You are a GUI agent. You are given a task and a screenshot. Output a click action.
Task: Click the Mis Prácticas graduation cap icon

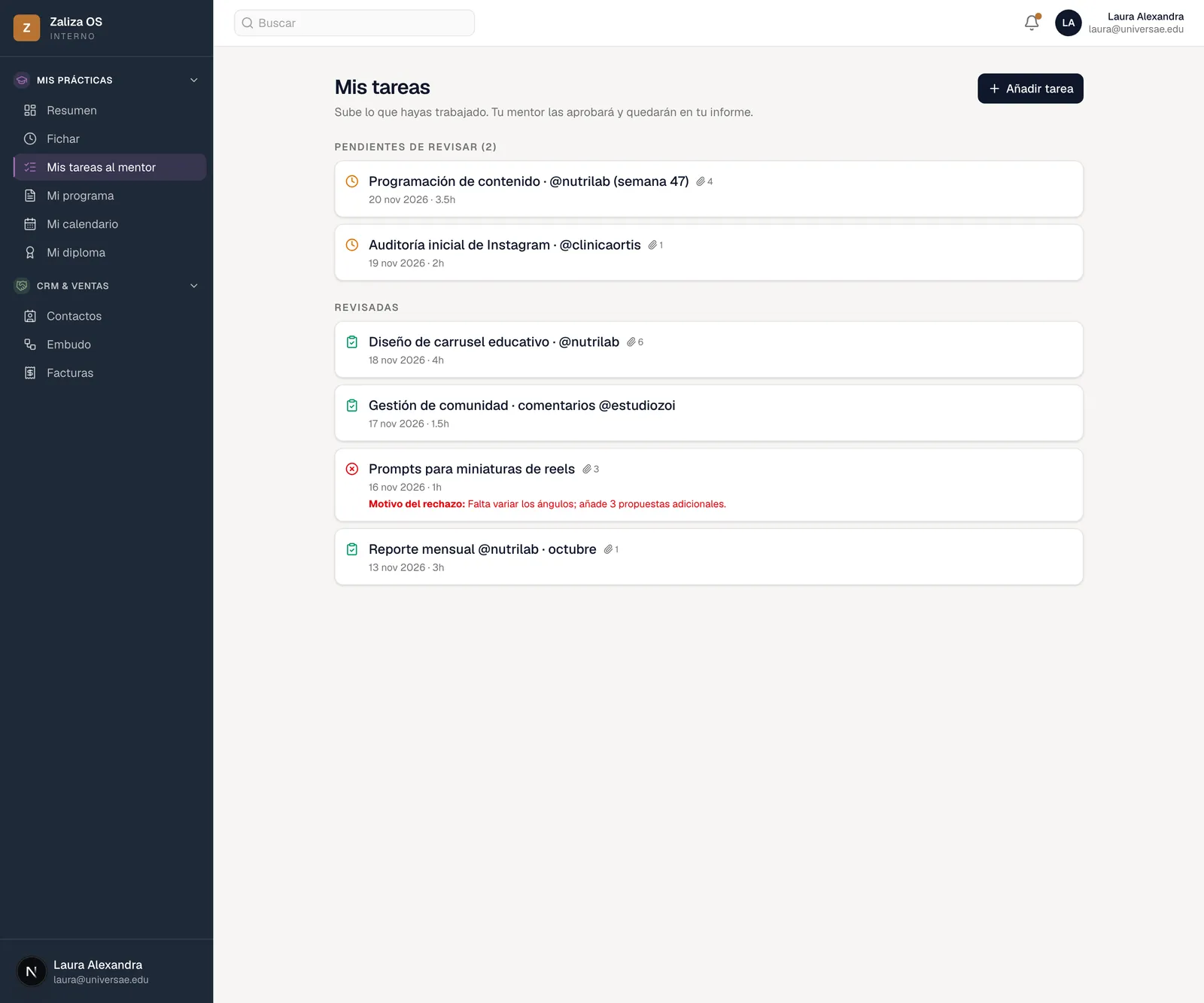point(22,80)
